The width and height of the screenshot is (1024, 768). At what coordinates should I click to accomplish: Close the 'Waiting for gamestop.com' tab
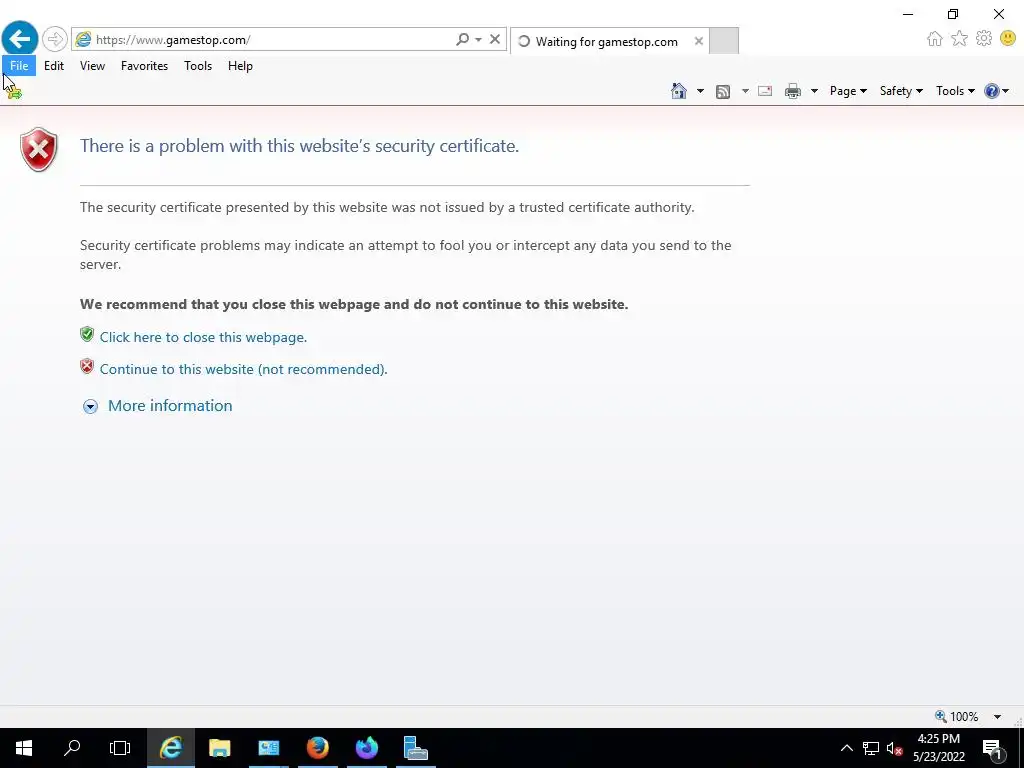(x=699, y=41)
